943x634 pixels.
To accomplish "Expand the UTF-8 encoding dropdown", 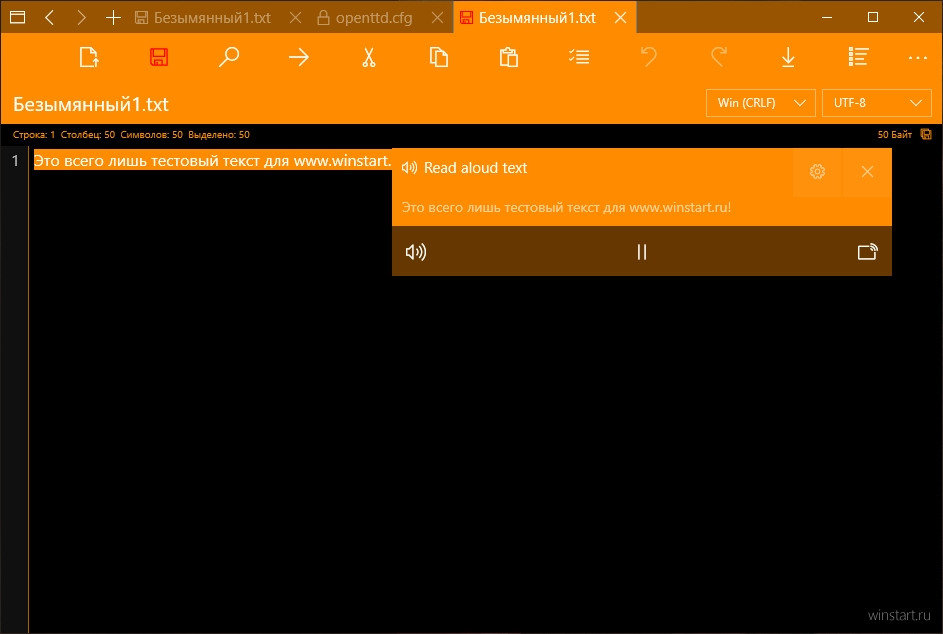I will pos(877,103).
